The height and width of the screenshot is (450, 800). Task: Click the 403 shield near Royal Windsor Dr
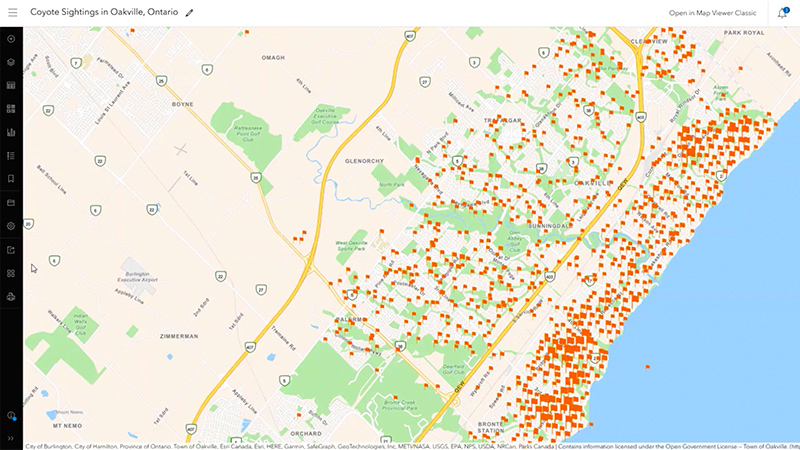pos(641,117)
